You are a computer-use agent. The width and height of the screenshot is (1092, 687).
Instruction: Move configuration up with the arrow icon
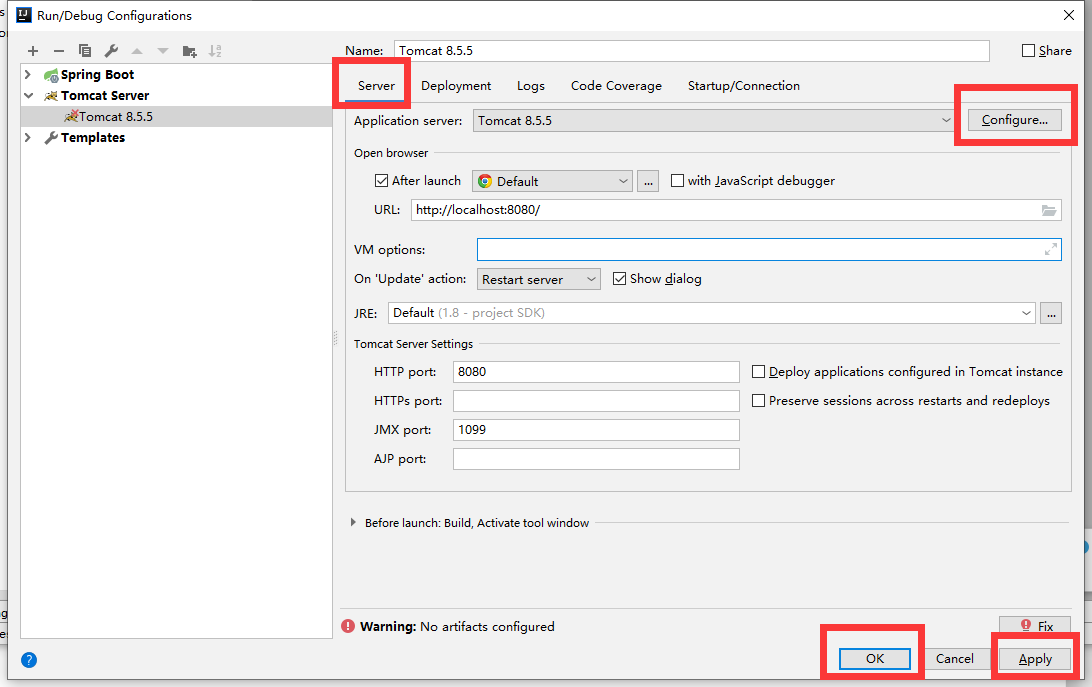tap(137, 51)
